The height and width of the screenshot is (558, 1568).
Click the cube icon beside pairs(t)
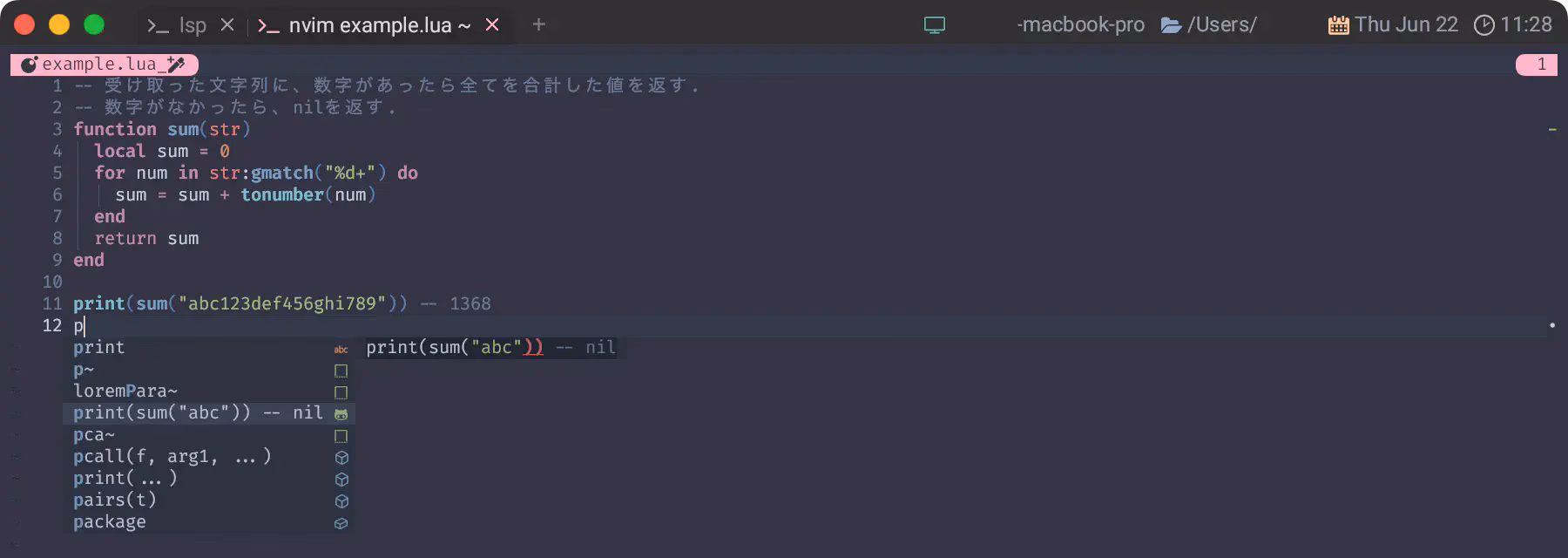point(341,501)
